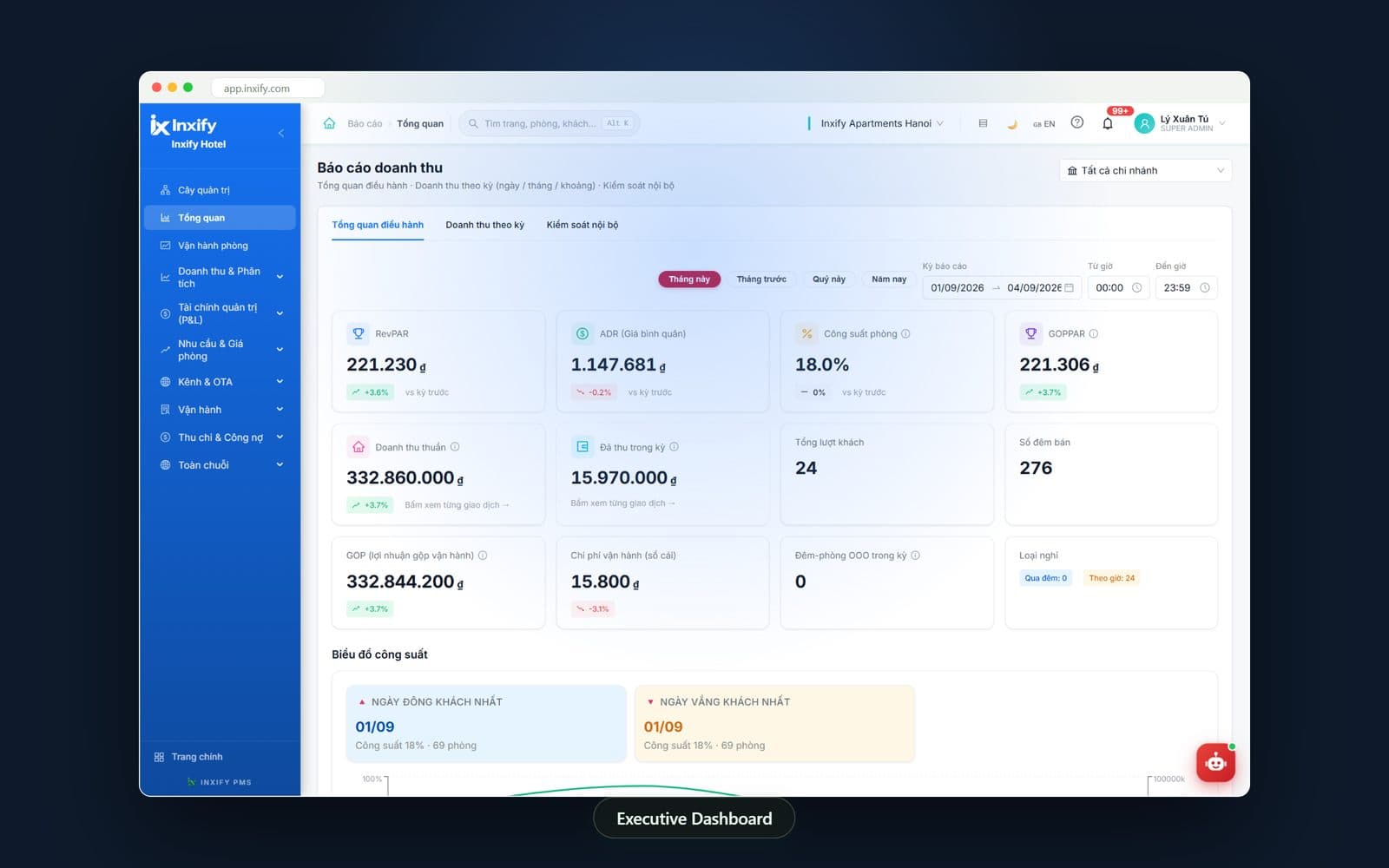
Task: Open Vận hành phòng in sidebar
Action: pyautogui.click(x=220, y=246)
